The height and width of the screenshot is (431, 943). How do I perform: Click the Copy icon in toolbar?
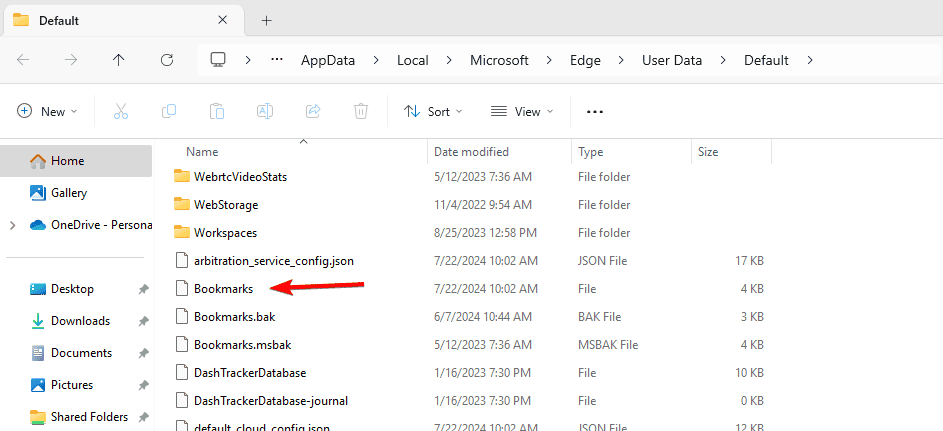point(169,111)
